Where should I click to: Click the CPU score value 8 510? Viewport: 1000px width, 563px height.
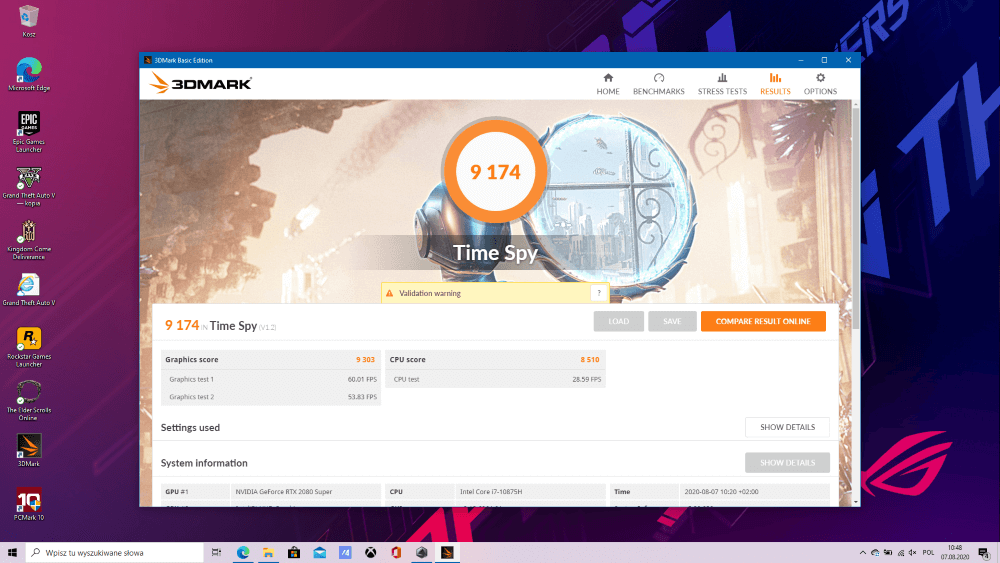click(x=590, y=360)
